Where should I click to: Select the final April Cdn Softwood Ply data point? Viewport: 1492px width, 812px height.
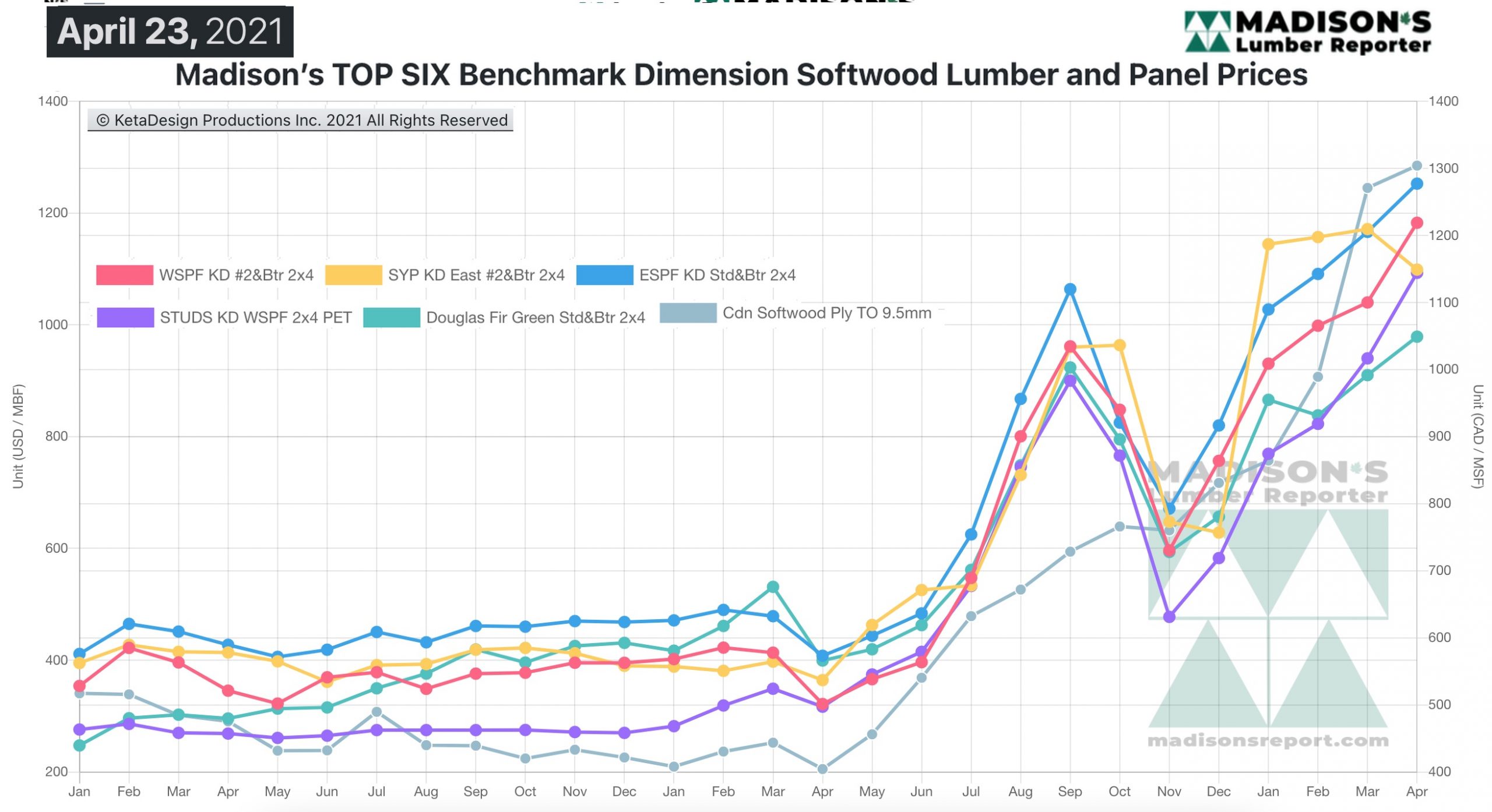(1417, 166)
